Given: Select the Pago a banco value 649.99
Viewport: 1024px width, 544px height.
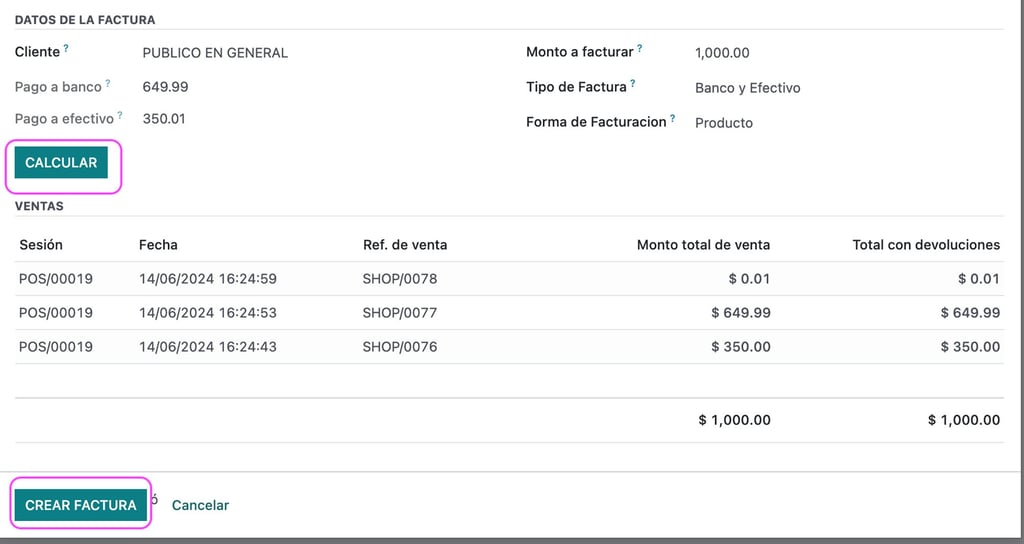Looking at the screenshot, I should click(x=165, y=87).
